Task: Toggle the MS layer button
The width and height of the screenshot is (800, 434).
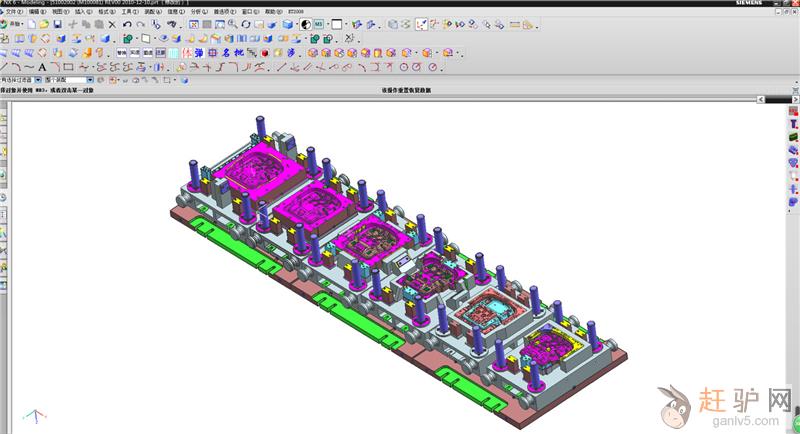Action: 318,23
